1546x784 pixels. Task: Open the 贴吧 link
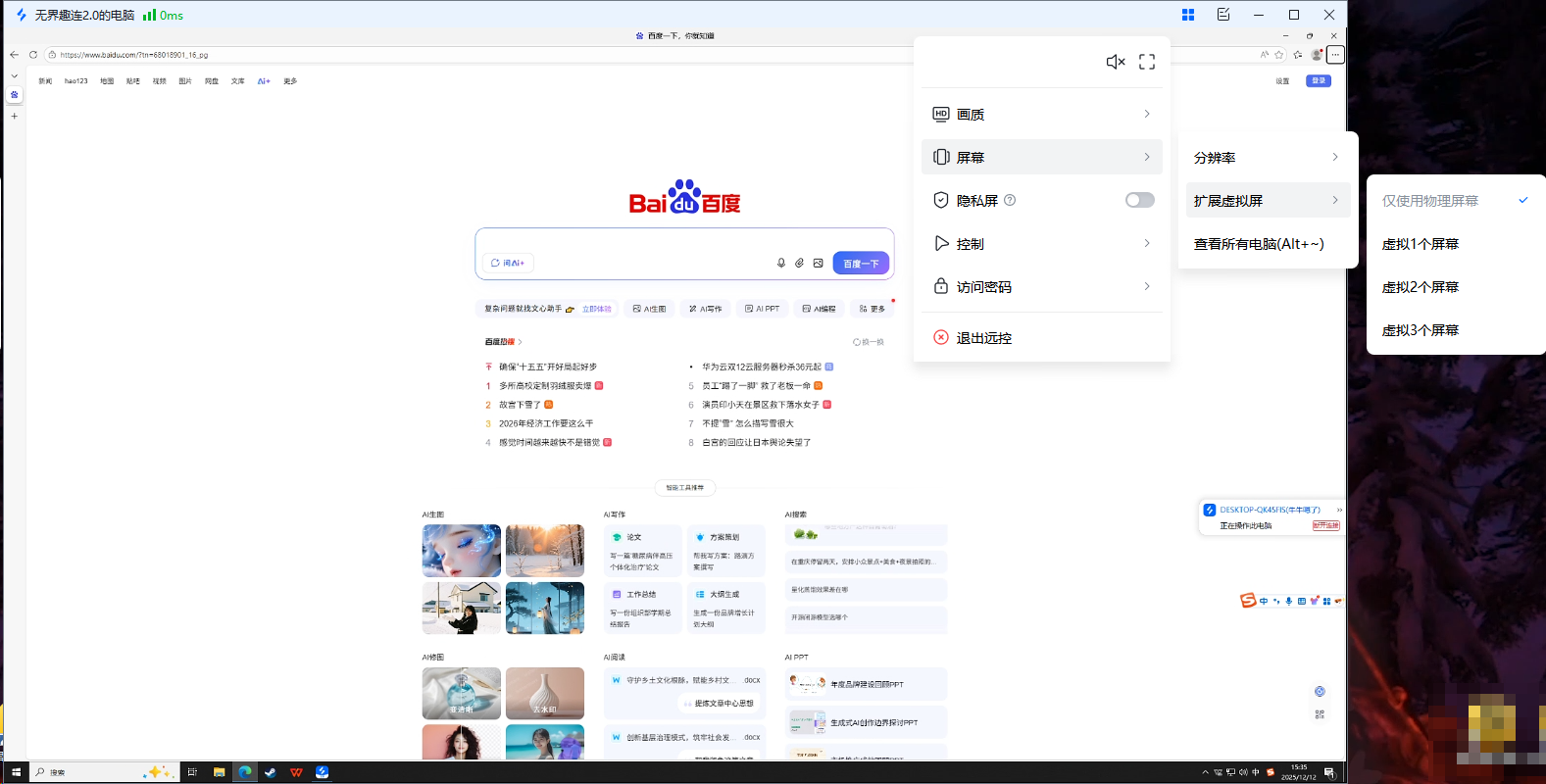click(x=133, y=81)
